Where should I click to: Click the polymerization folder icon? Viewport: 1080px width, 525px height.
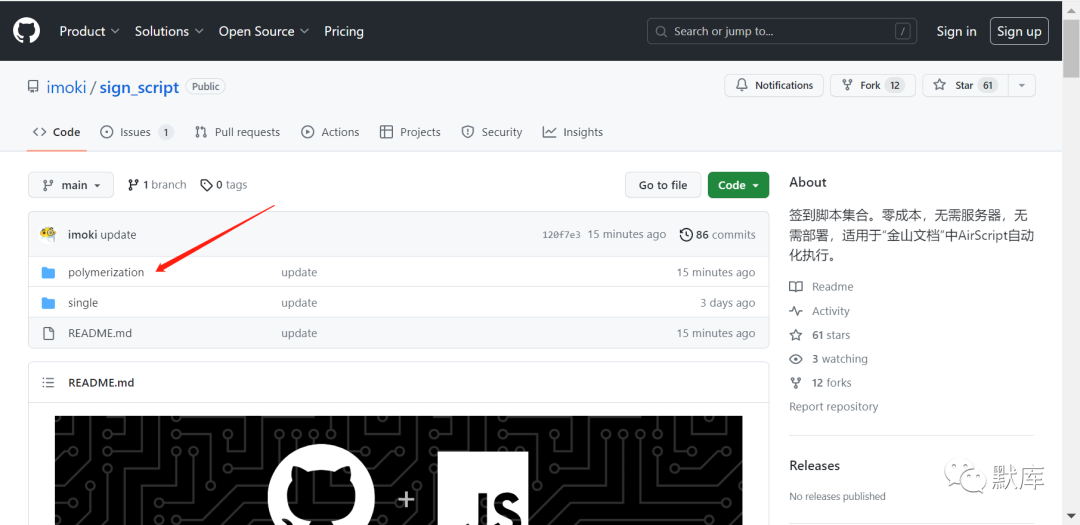point(48,273)
